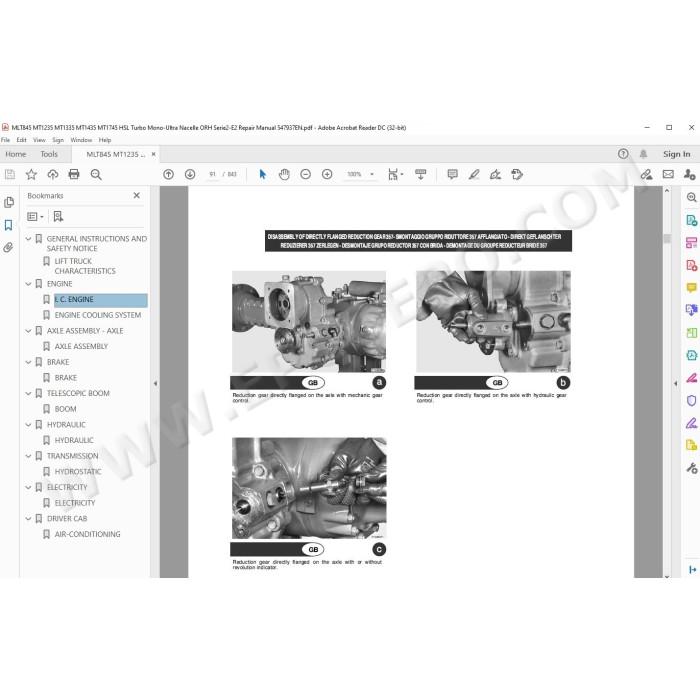Collapse ELECTRICITY bookmark group
The image size is (700, 700).
coord(28,487)
